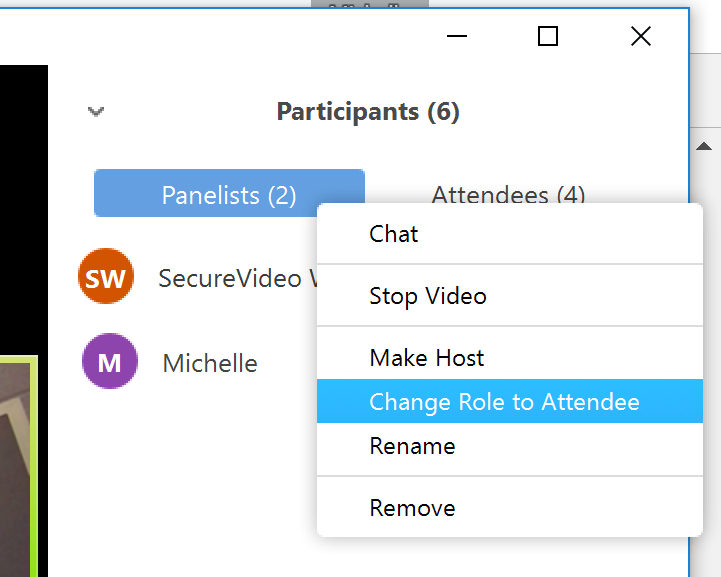
Task: Maximize the meeting window
Action: click(x=547, y=37)
